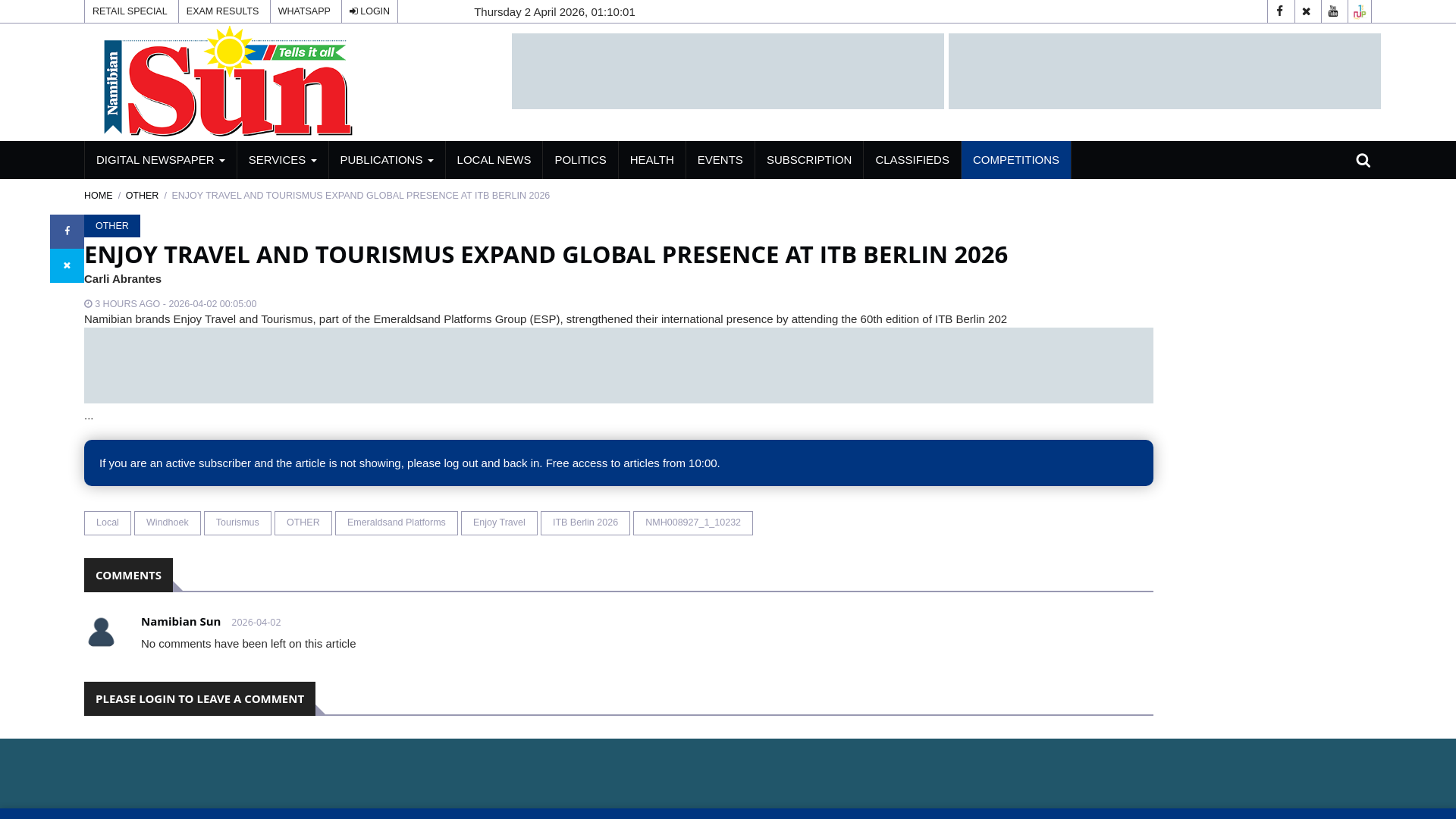Image resolution: width=1456 pixels, height=819 pixels.
Task: Open the Competitions tab
Action: point(1016,160)
